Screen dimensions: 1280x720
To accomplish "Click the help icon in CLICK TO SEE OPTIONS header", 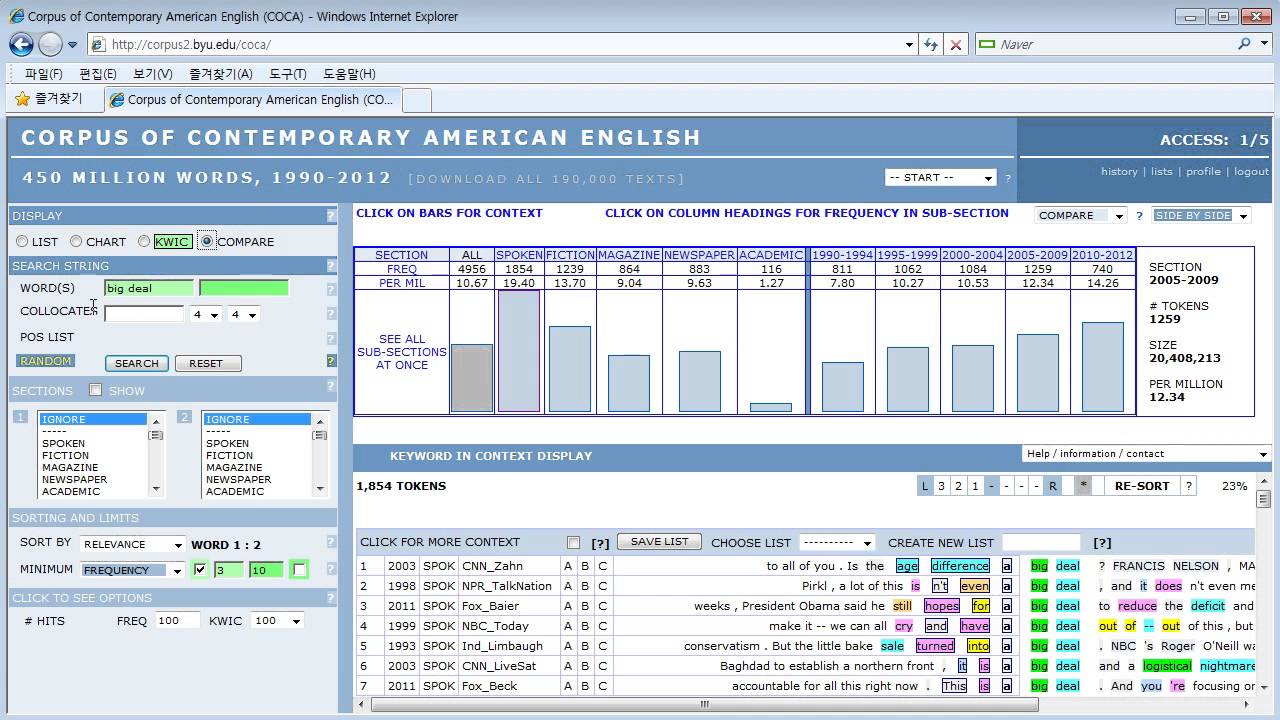I will coord(331,597).
